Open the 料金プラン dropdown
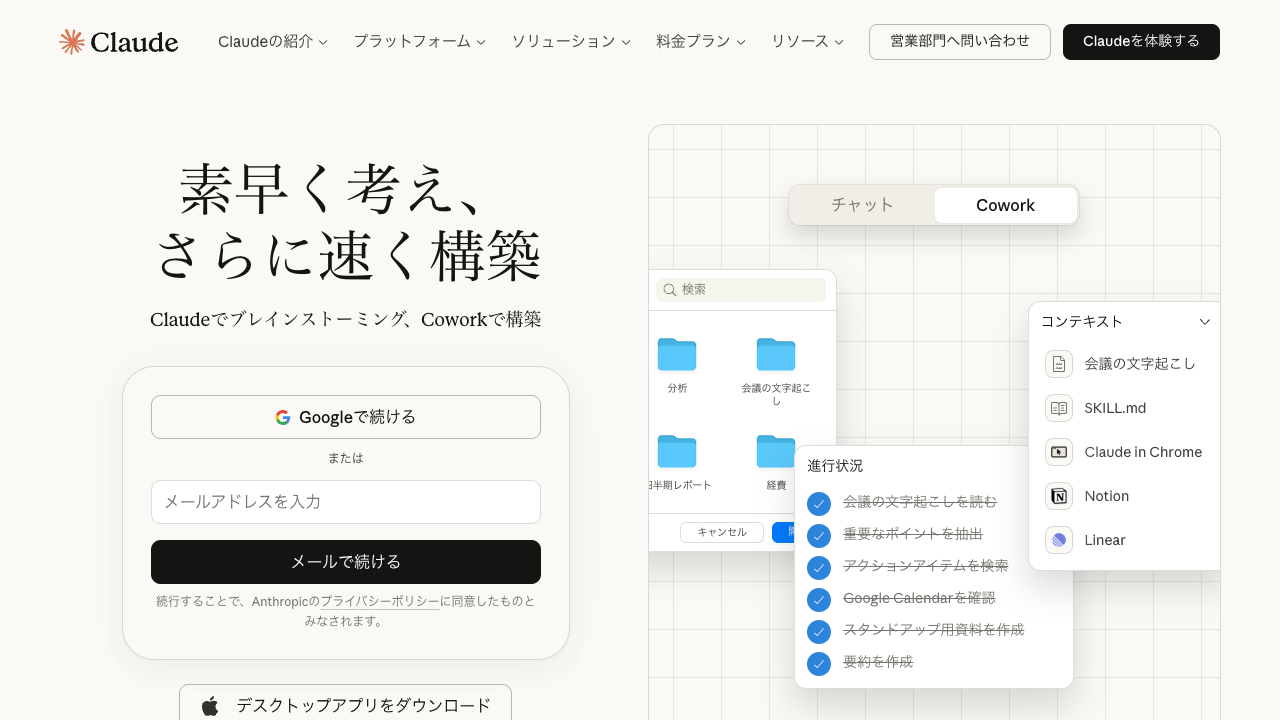This screenshot has height=720, width=1280. click(x=700, y=41)
